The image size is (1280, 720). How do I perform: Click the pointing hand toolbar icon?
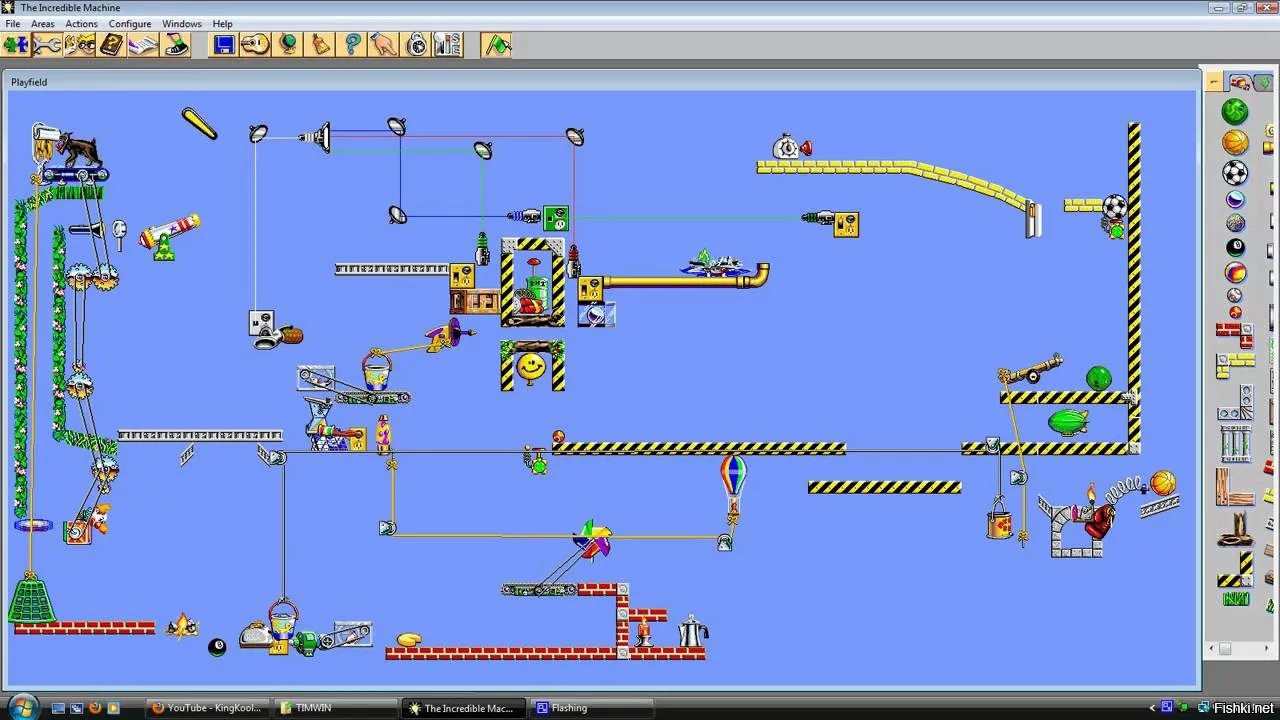pyautogui.click(x=384, y=45)
